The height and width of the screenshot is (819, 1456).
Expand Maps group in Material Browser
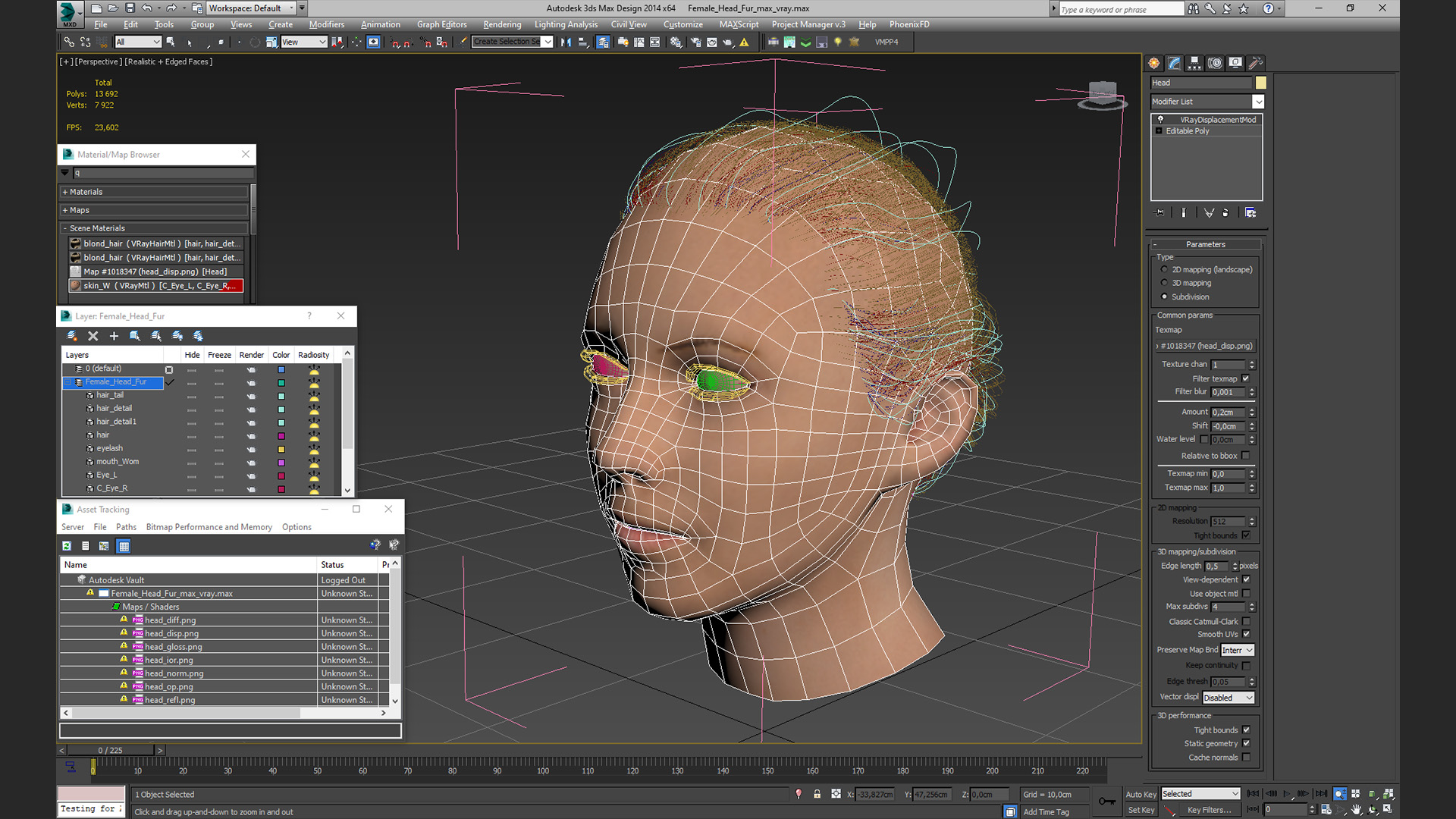[65, 210]
